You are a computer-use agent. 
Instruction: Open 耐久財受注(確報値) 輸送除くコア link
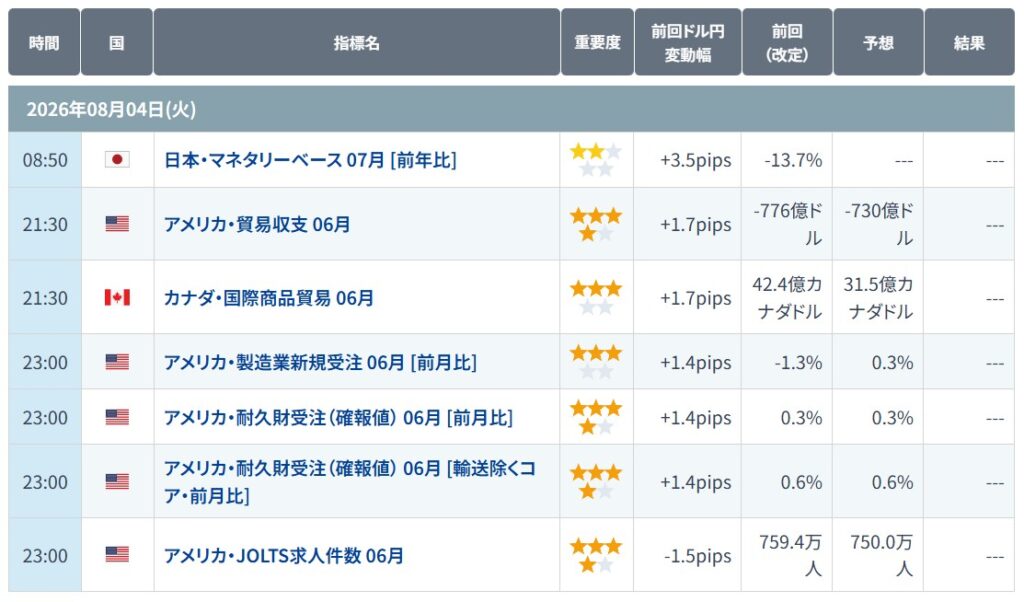(x=349, y=482)
